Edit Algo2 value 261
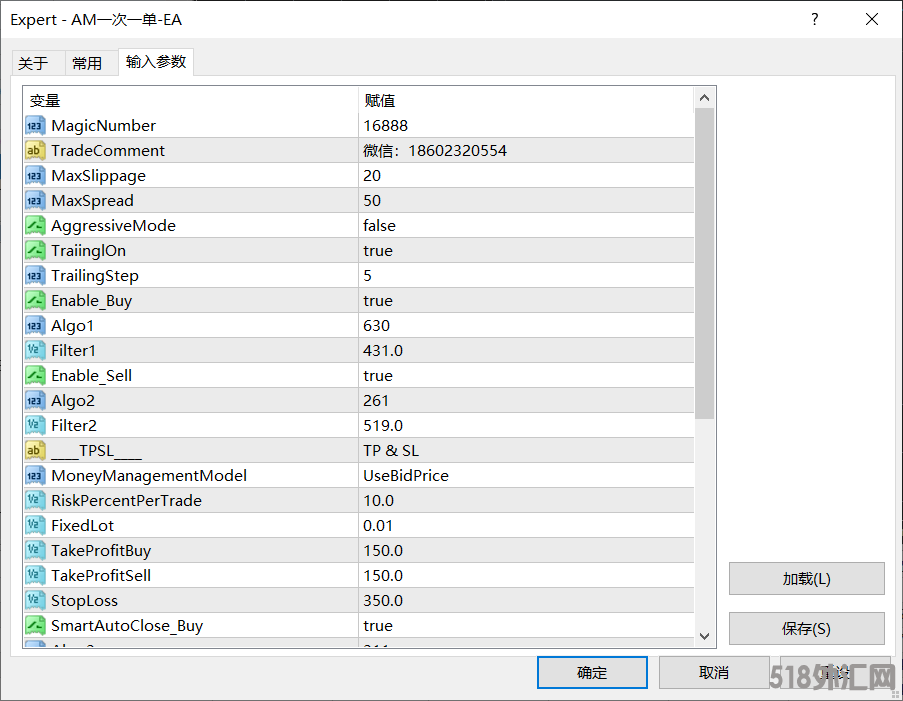The image size is (903, 701). [526, 401]
